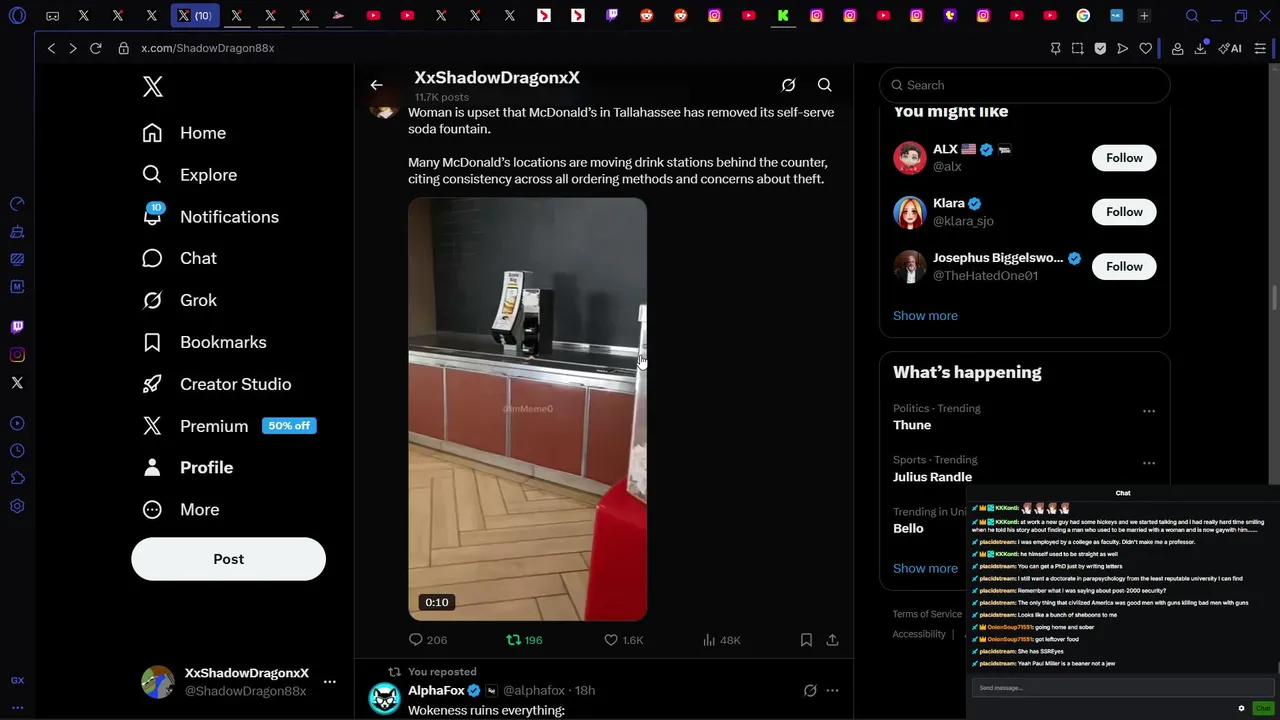Take a snapshot from address bar
This screenshot has width=1280, height=720.
click(1077, 48)
